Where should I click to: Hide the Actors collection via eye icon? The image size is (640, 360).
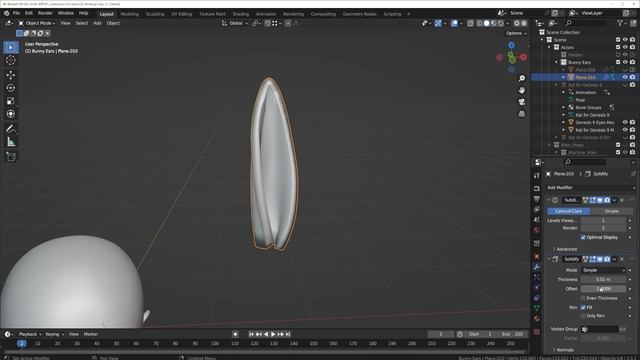pos(625,47)
